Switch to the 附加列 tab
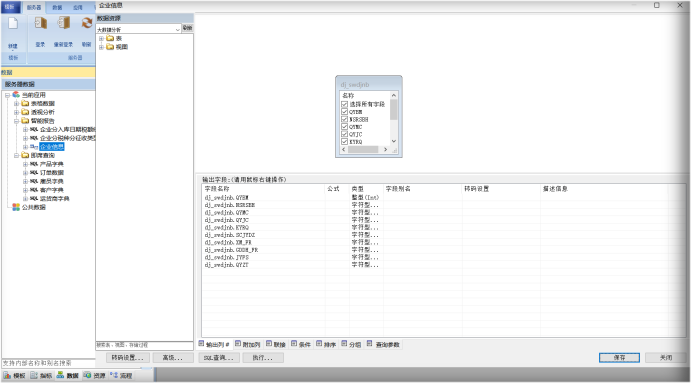692x384 pixels. tap(247, 344)
